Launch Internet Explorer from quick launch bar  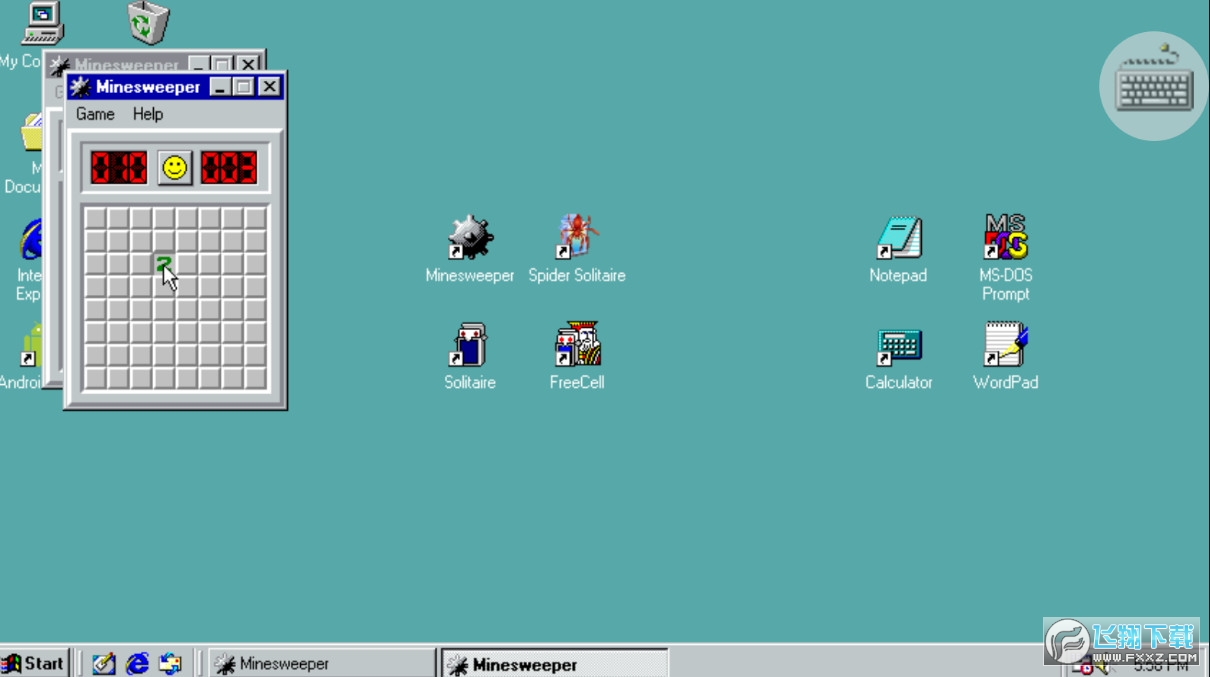pos(138,663)
